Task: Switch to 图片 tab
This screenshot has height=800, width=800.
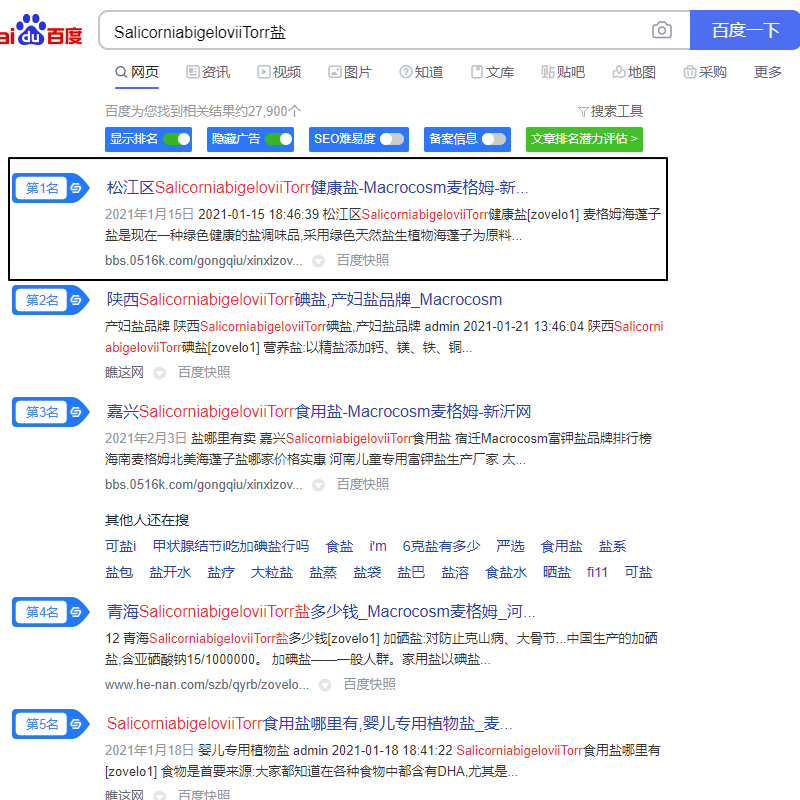Action: pos(349,72)
